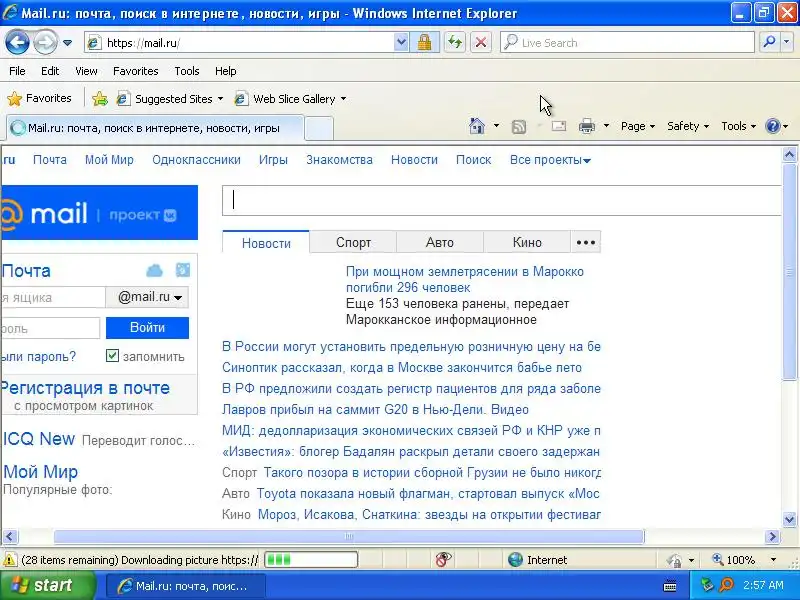Open the Safety command bar menu

coord(688,126)
